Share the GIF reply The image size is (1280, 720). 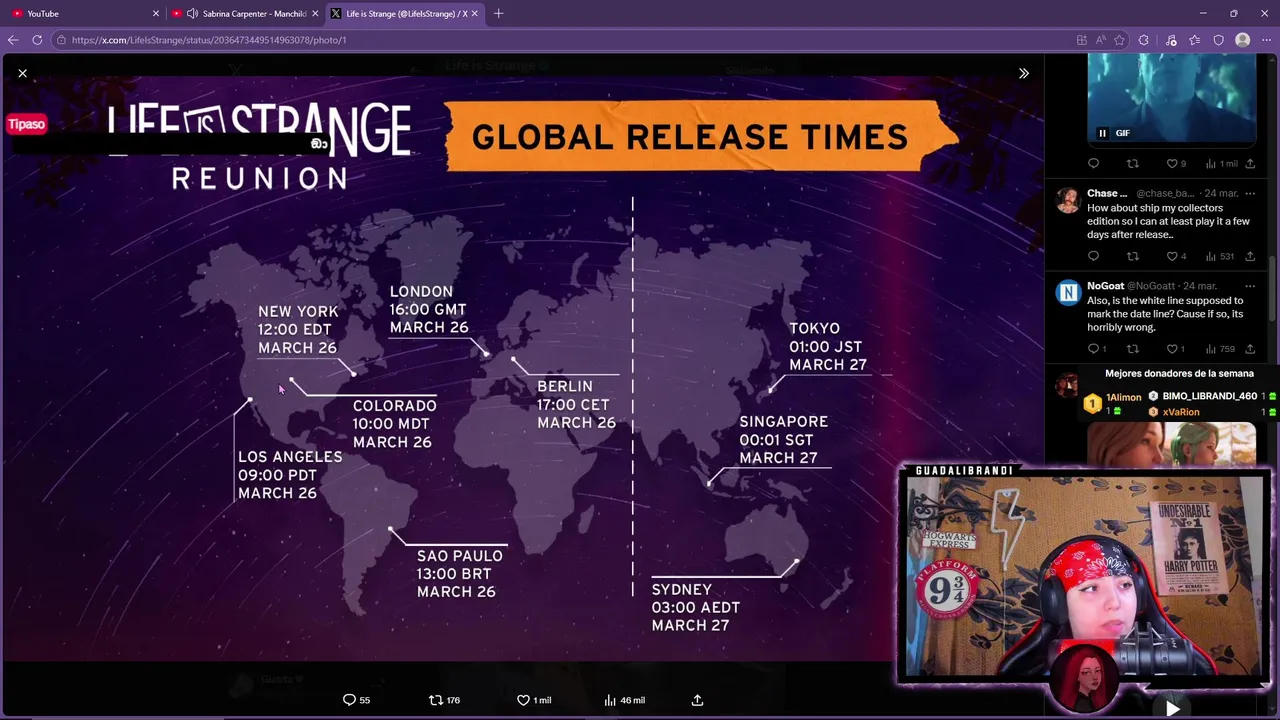coord(1250,163)
